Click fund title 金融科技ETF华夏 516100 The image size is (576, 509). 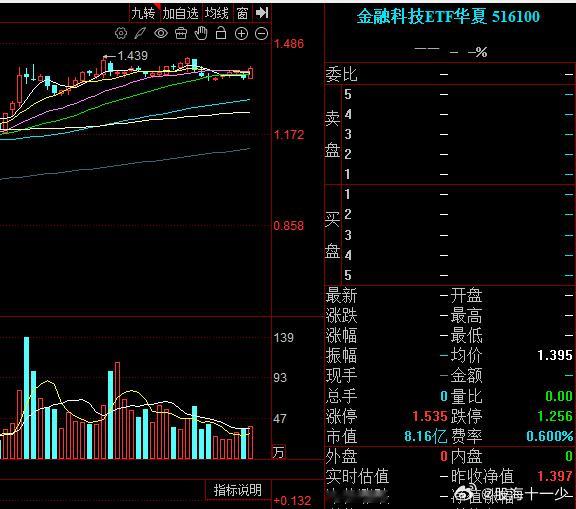pos(448,17)
